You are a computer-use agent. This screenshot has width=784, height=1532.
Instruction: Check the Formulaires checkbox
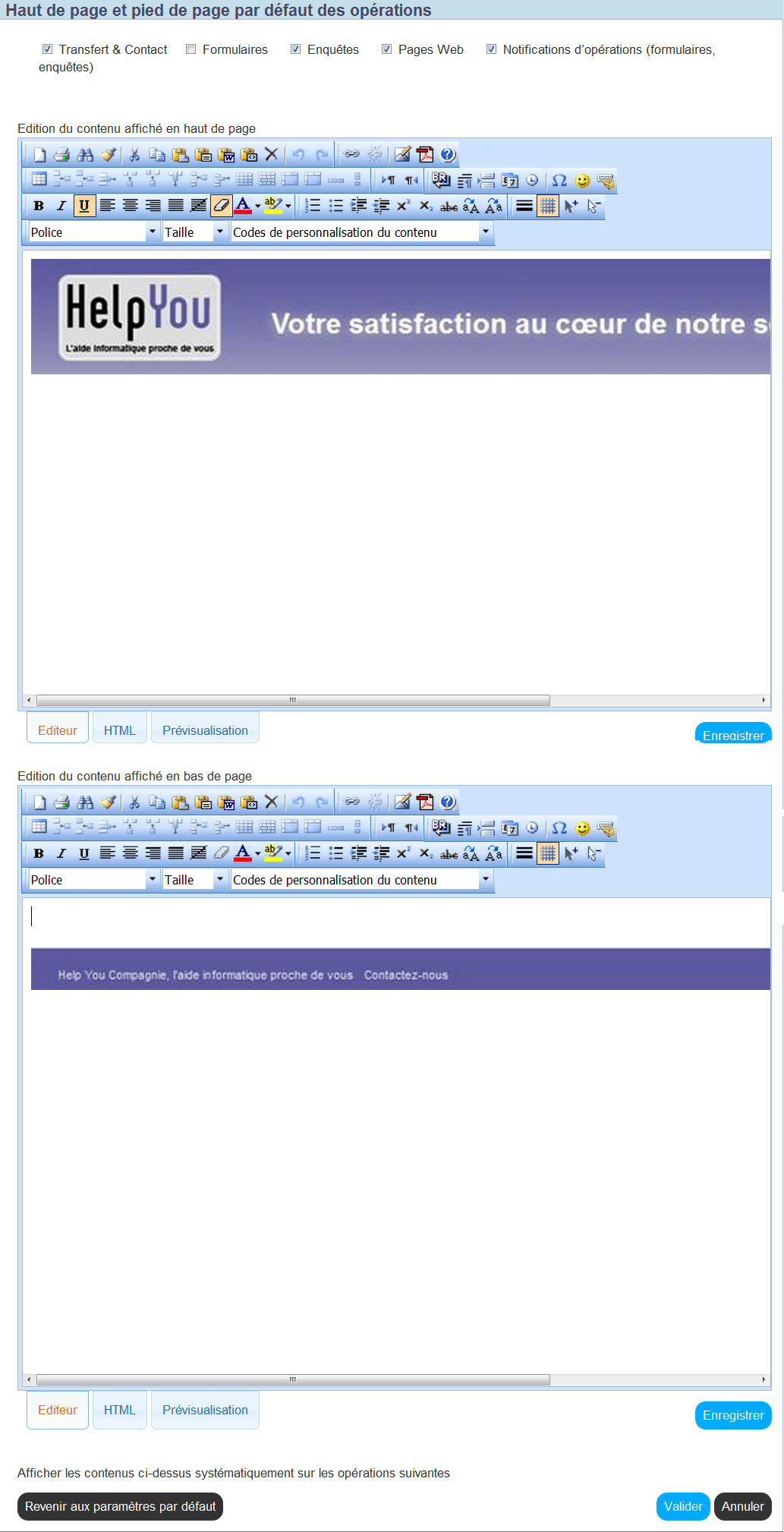click(191, 49)
